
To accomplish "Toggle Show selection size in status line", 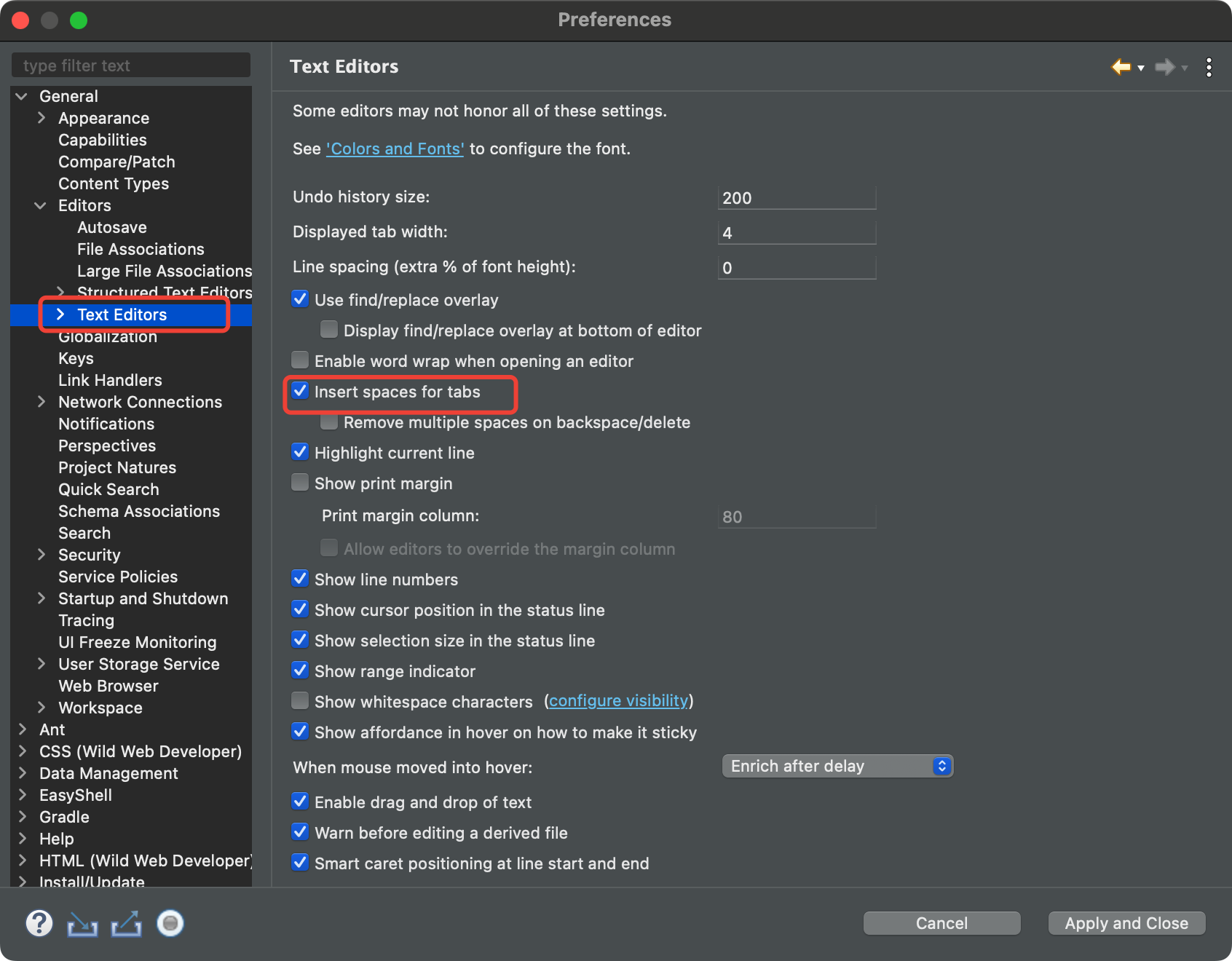I will coord(300,640).
